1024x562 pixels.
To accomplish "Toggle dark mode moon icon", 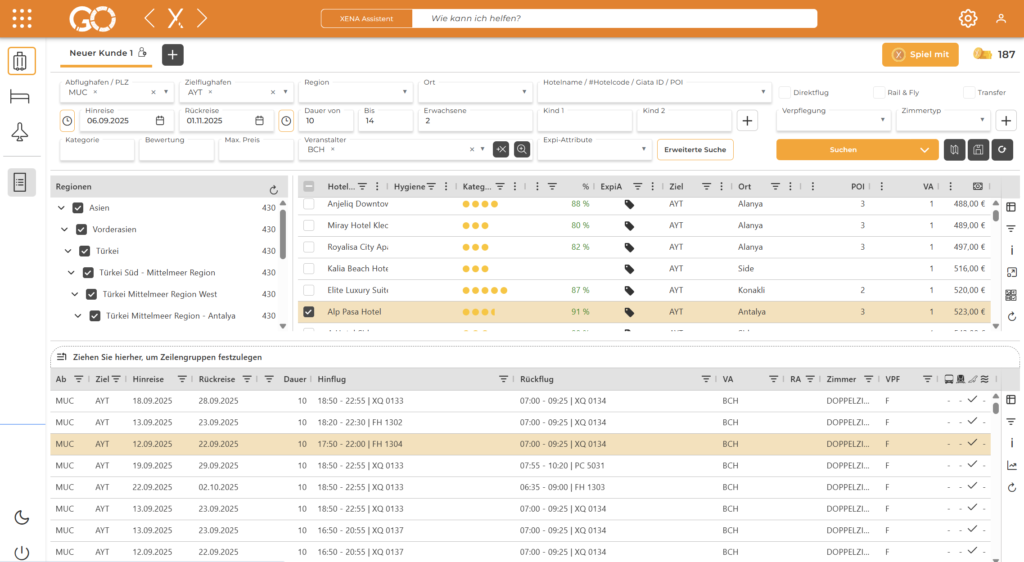I will click(x=21, y=517).
